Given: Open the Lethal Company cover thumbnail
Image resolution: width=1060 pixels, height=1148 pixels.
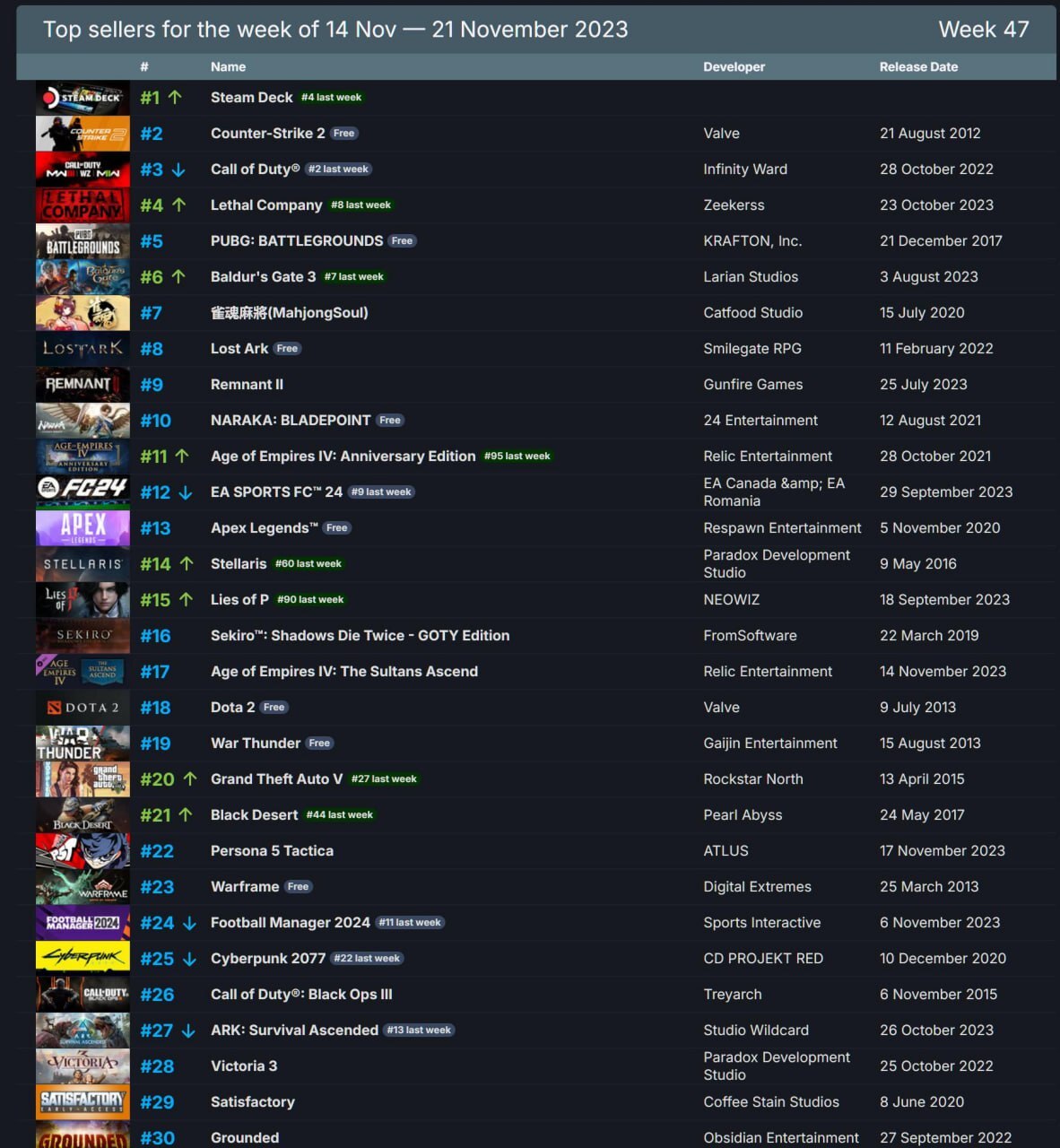Looking at the screenshot, I should [83, 205].
